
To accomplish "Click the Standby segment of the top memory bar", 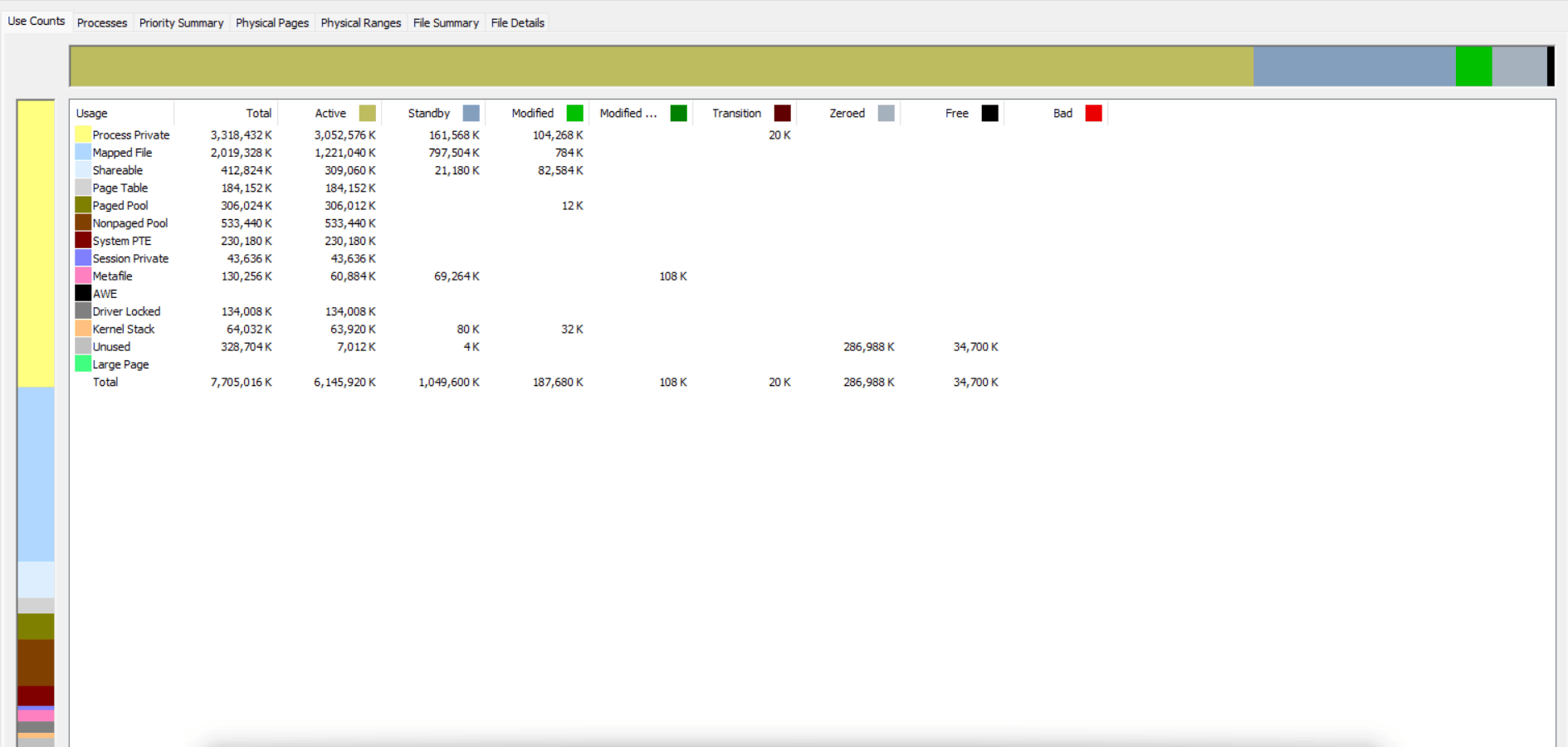I will pyautogui.click(x=1354, y=66).
